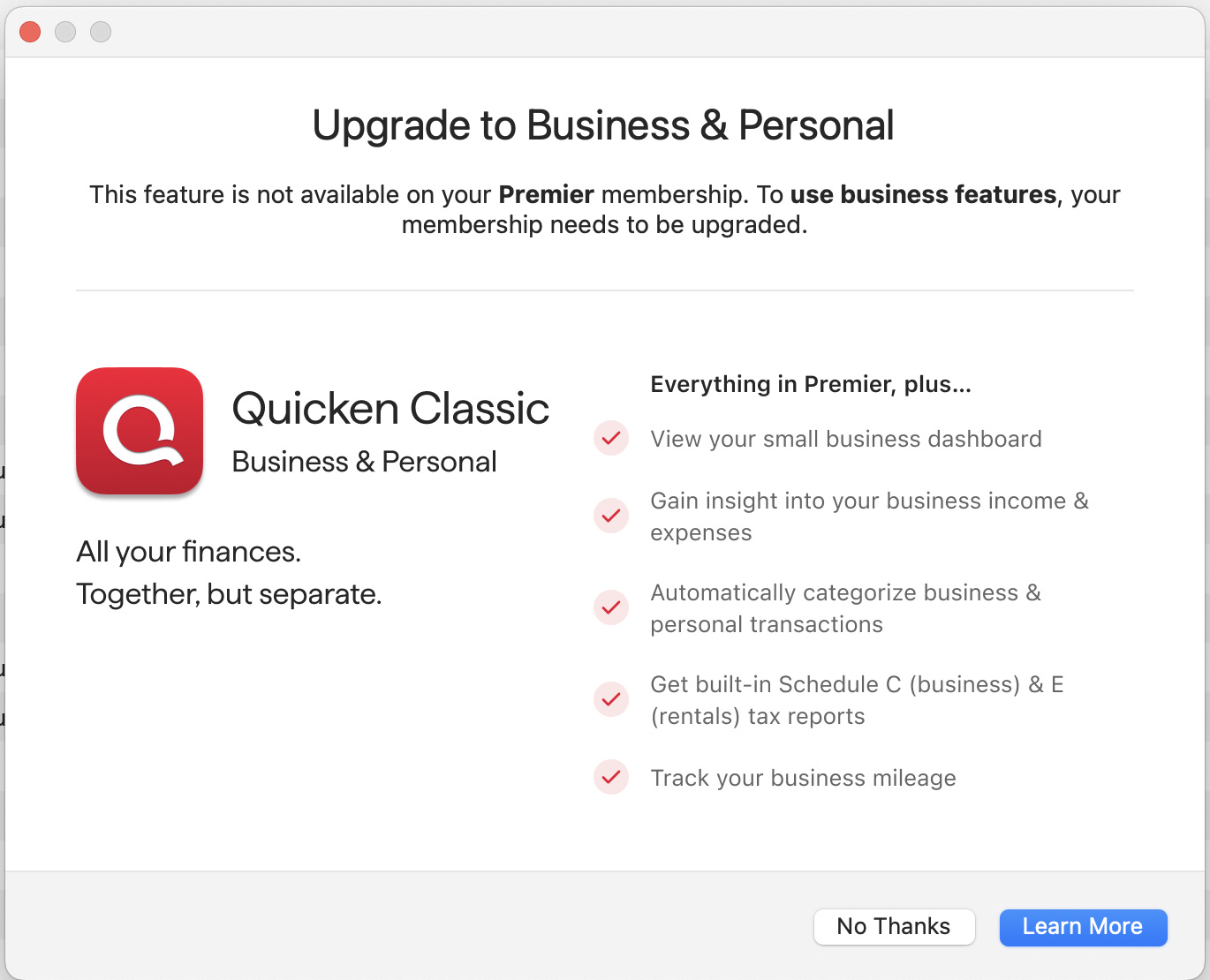Click checkmark next to Automatically categorize transactions
Image resolution: width=1210 pixels, height=980 pixels.
(x=611, y=607)
